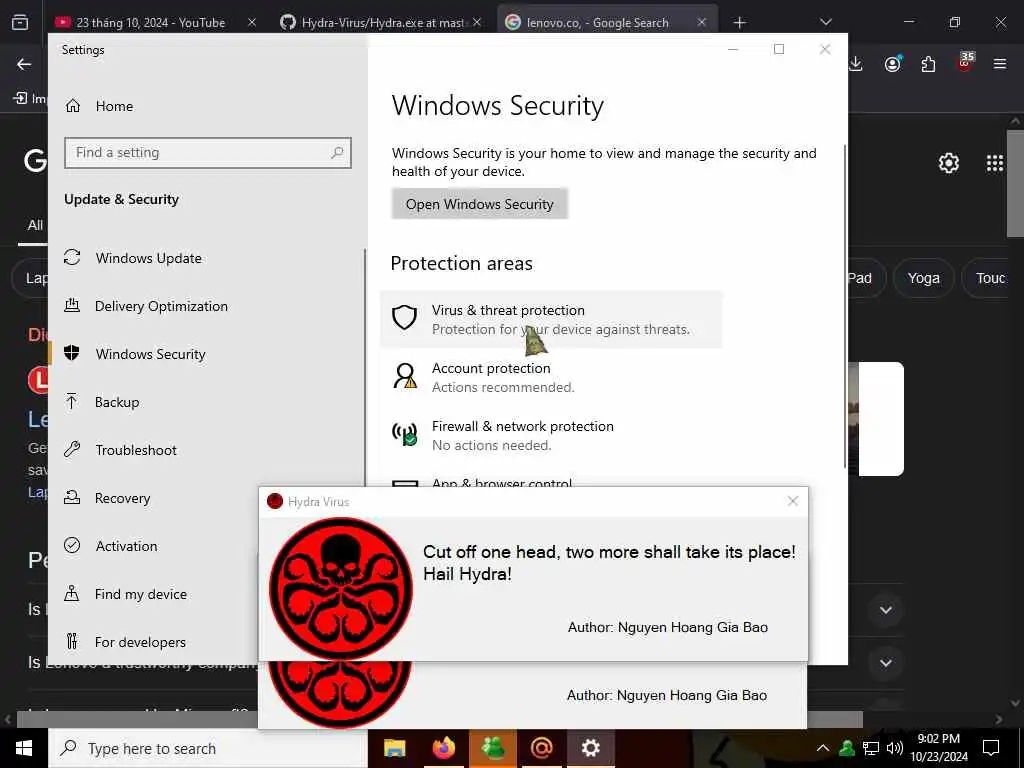Expand the first People also ask question
1024x768 pixels.
click(x=886, y=610)
